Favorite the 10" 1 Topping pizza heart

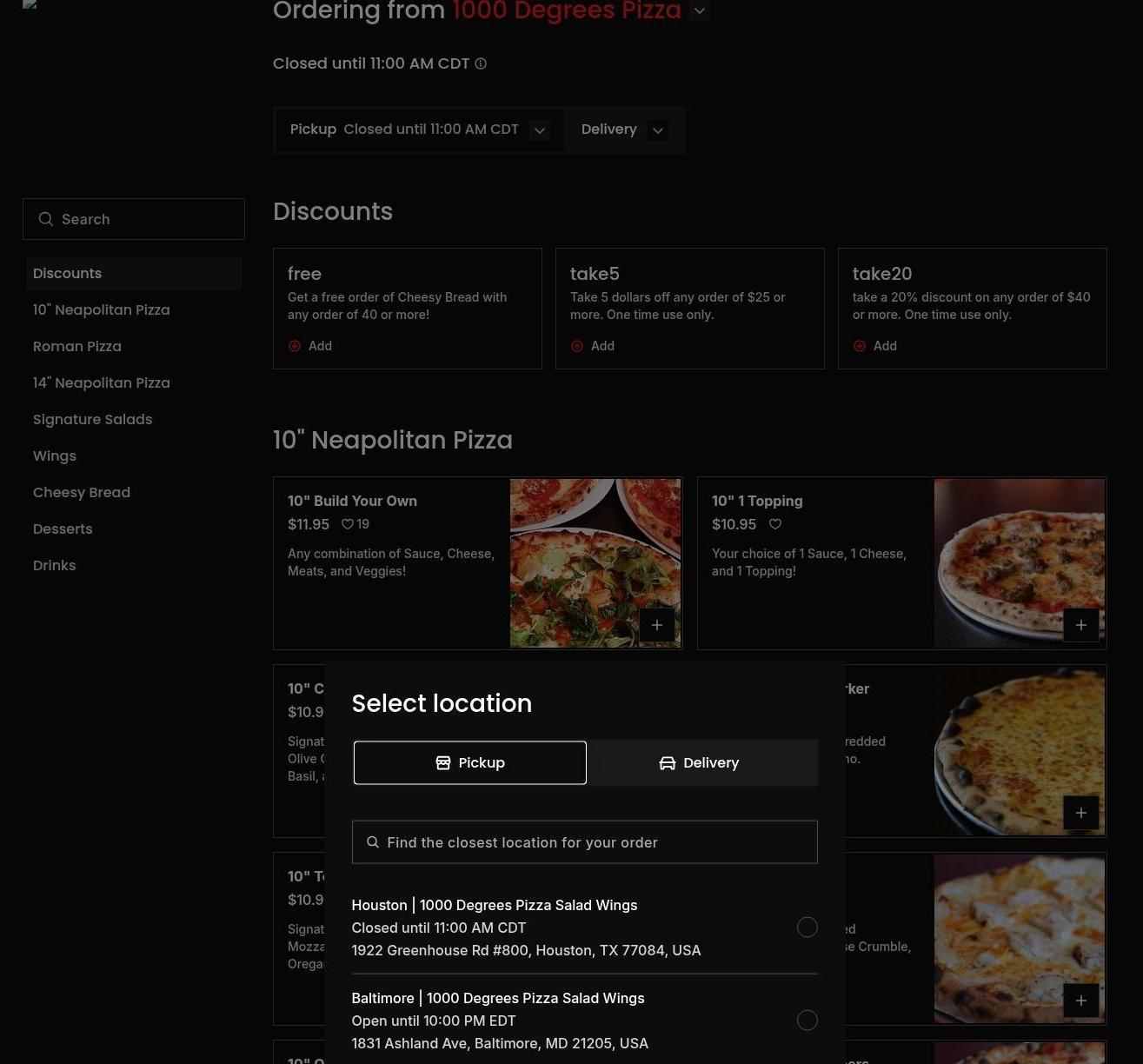(x=774, y=524)
